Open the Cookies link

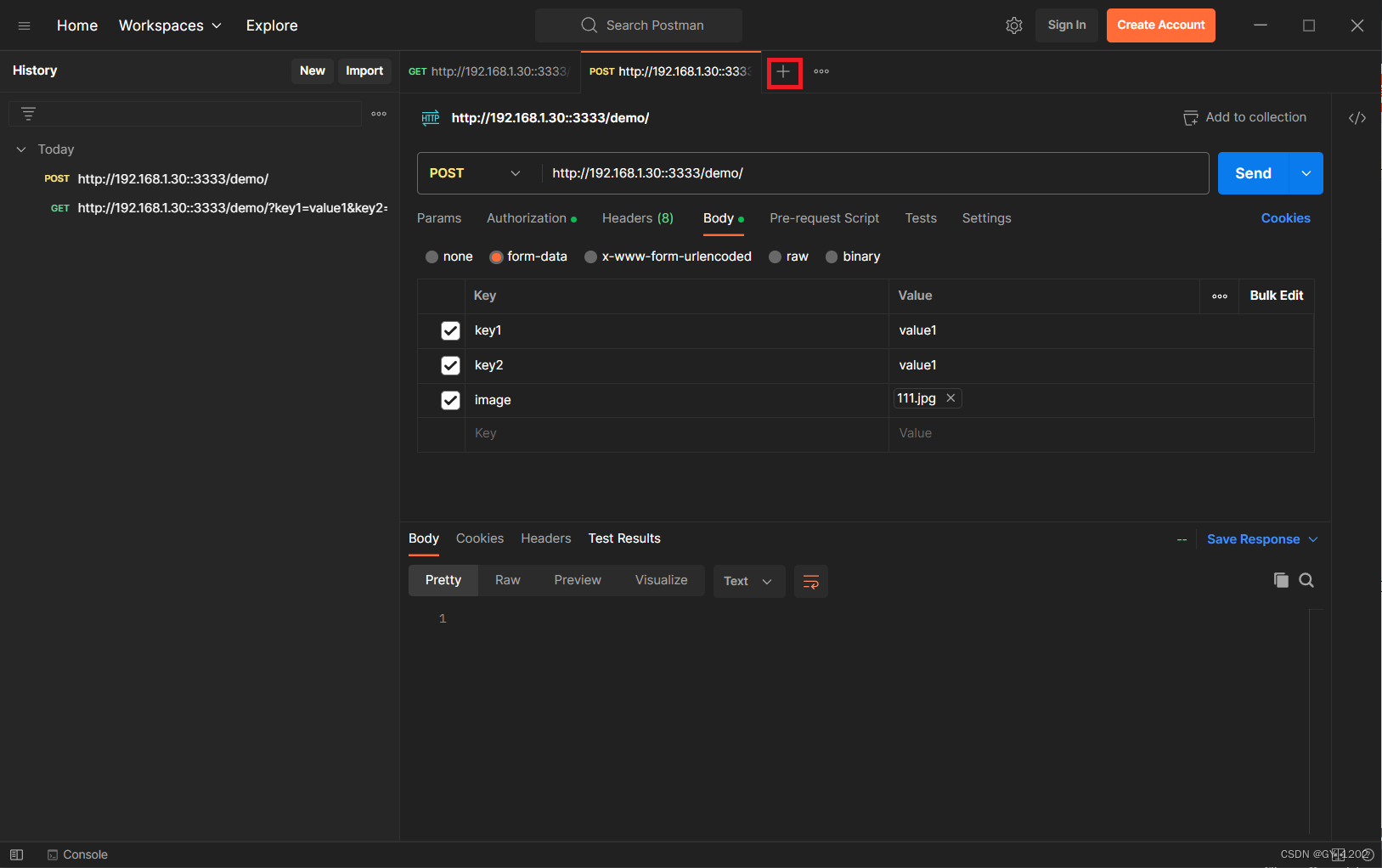1285,218
